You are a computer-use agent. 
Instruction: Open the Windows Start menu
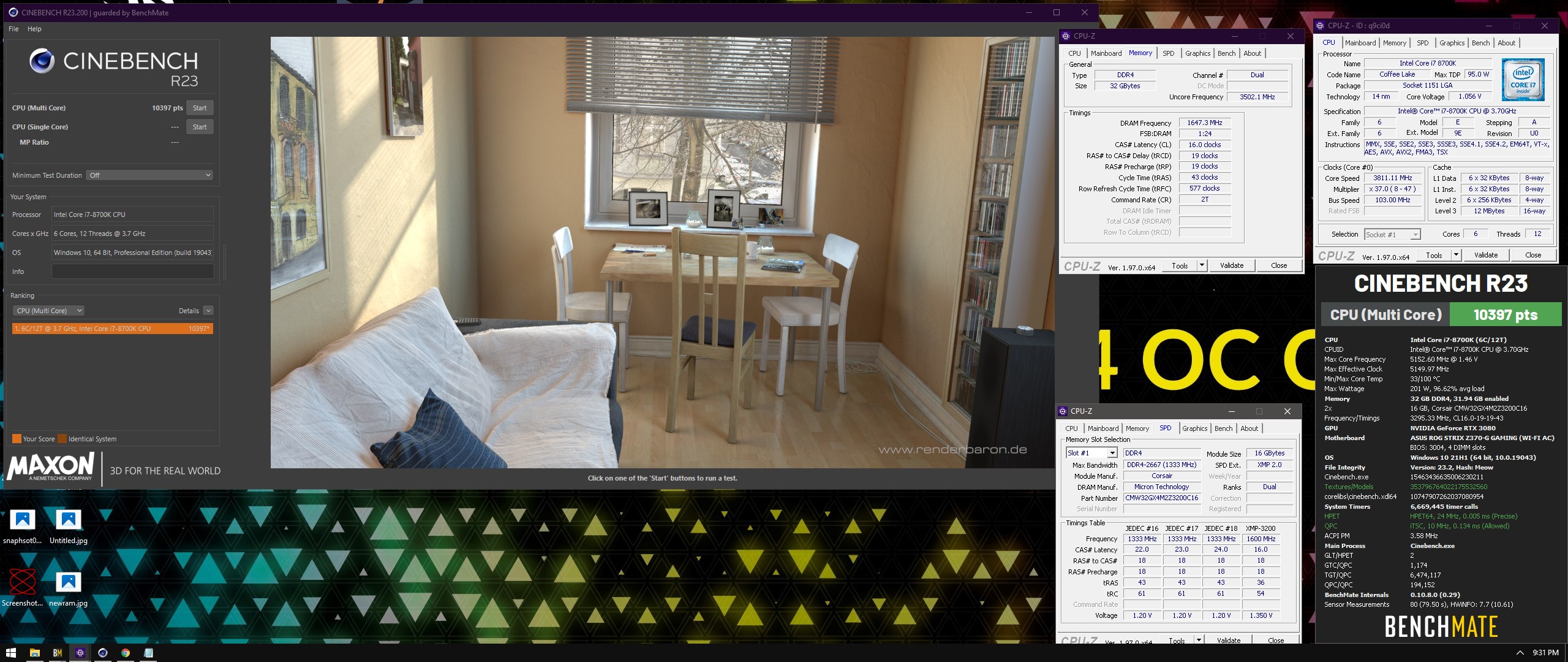(10, 653)
